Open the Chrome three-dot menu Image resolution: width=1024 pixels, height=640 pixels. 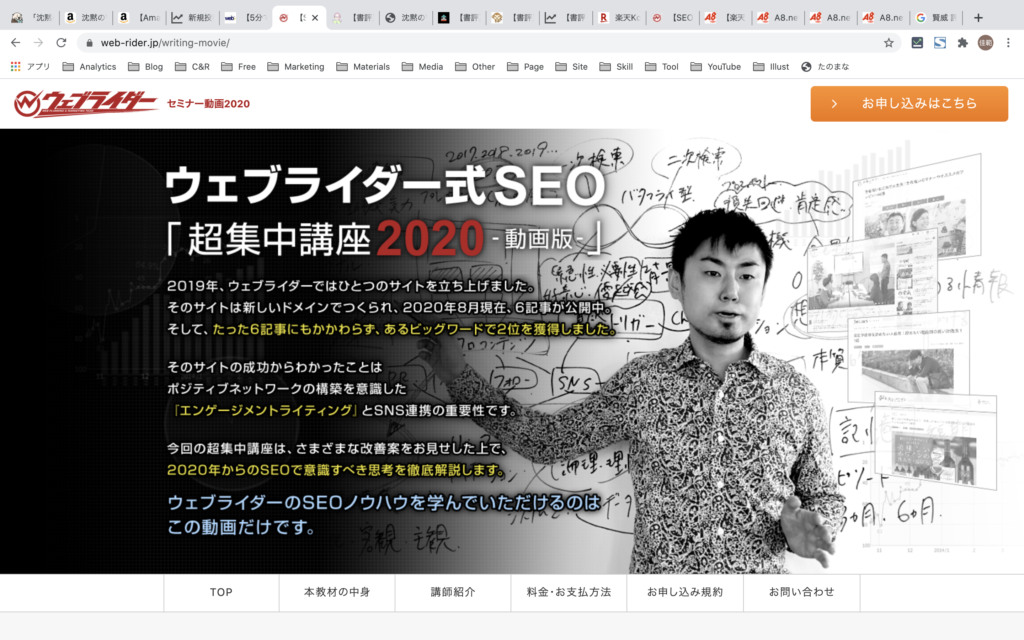click(1008, 42)
